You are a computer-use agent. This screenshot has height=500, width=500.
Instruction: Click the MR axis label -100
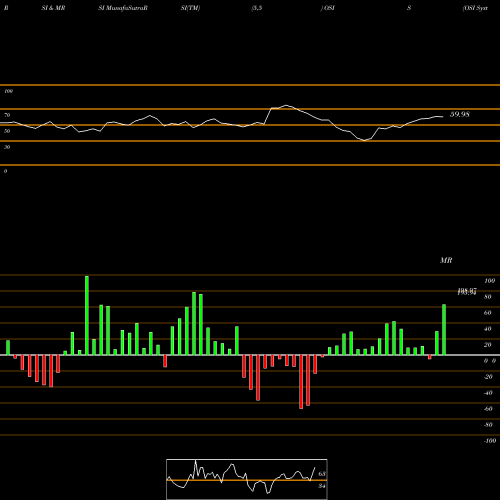[x=490, y=441]
